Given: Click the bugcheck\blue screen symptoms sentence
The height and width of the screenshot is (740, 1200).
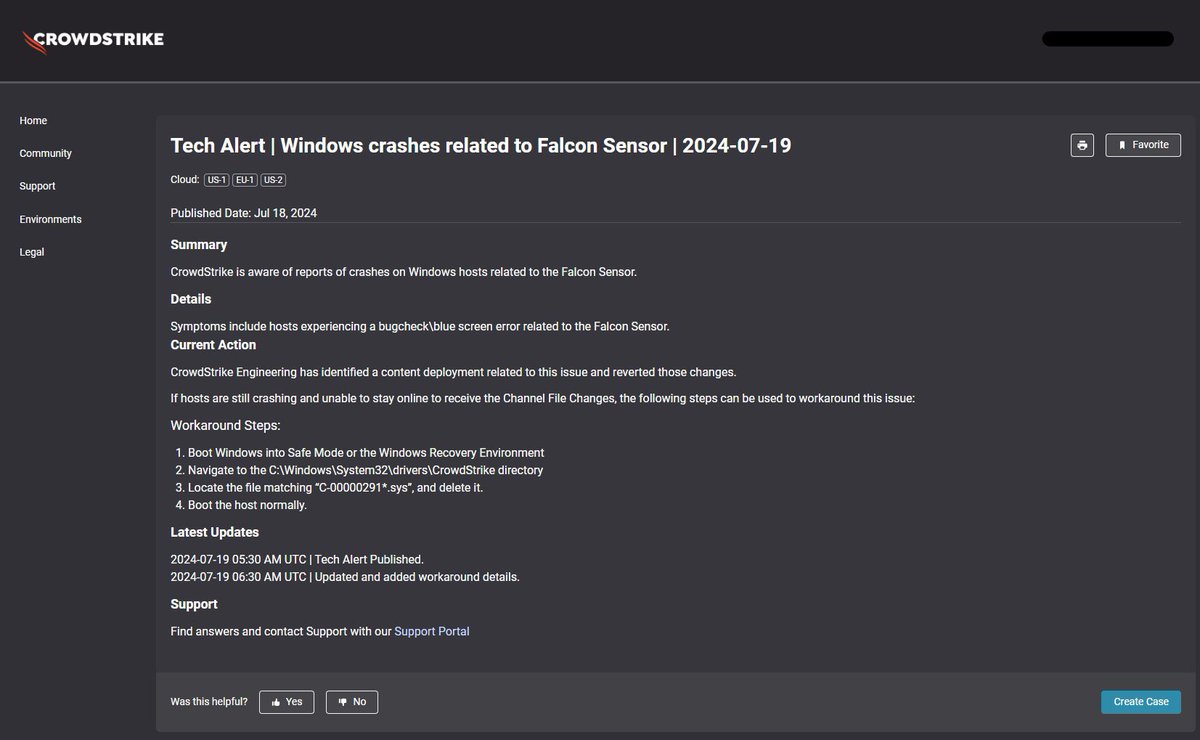Looking at the screenshot, I should tap(420, 327).
